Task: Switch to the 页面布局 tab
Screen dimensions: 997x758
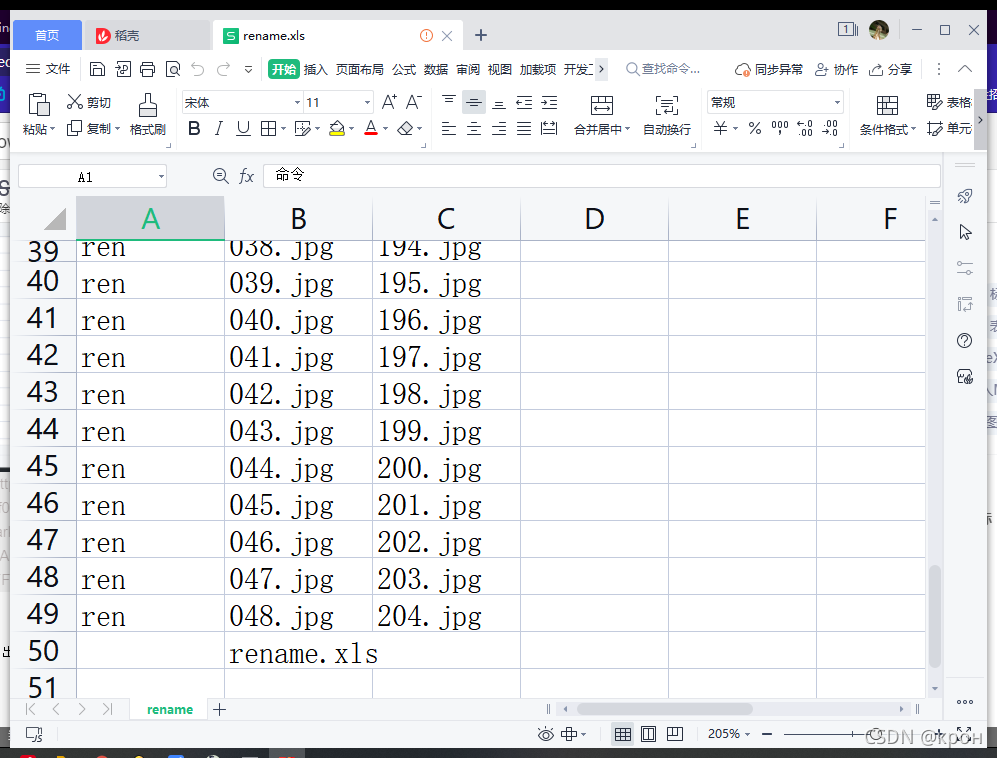Action: point(359,69)
